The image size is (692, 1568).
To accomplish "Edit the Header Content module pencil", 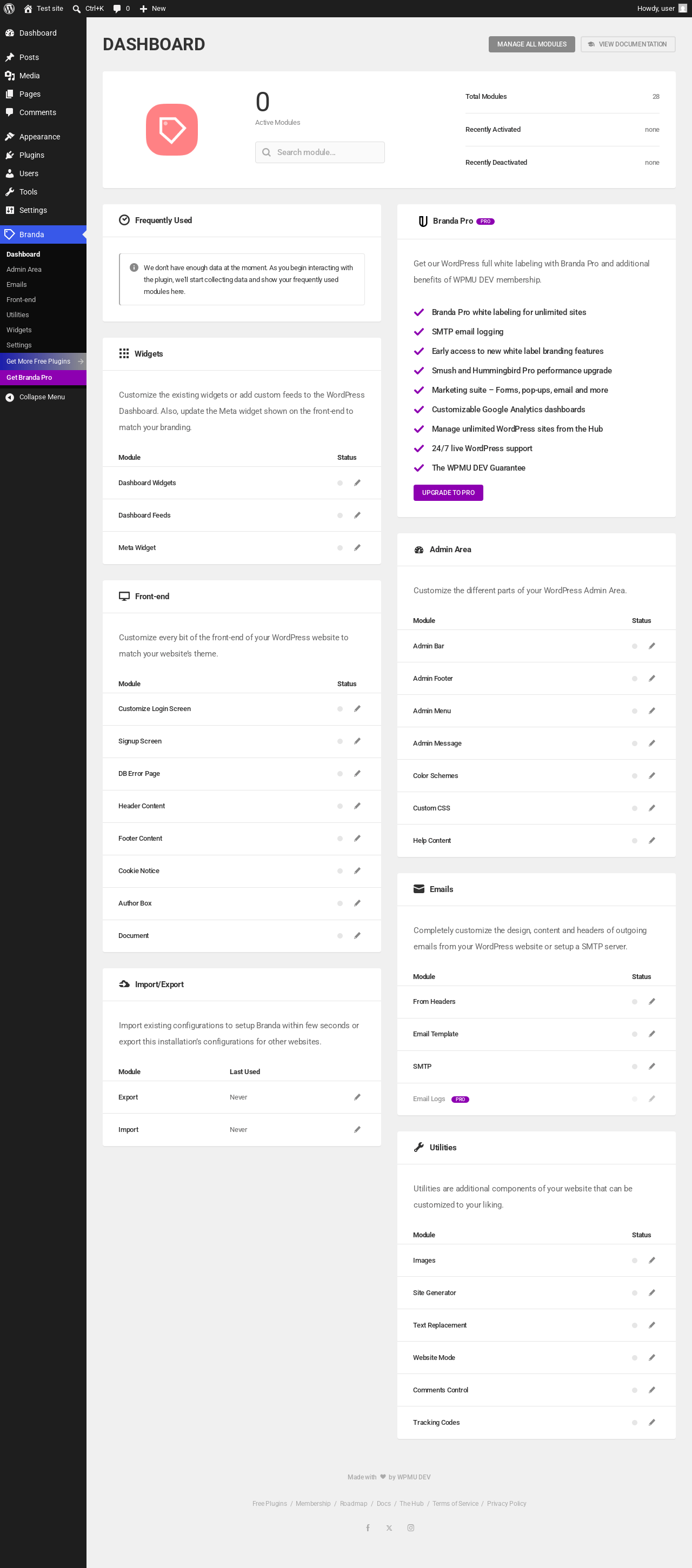I will pos(357,805).
